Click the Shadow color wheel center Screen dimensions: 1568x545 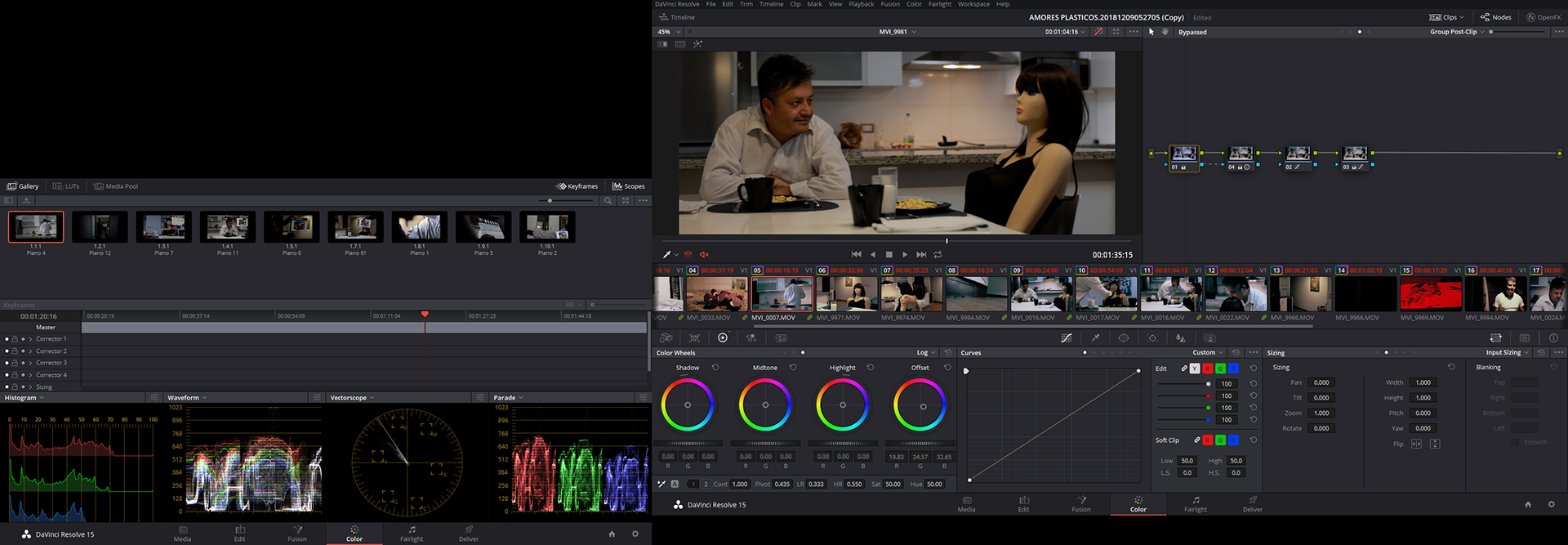pyautogui.click(x=688, y=405)
